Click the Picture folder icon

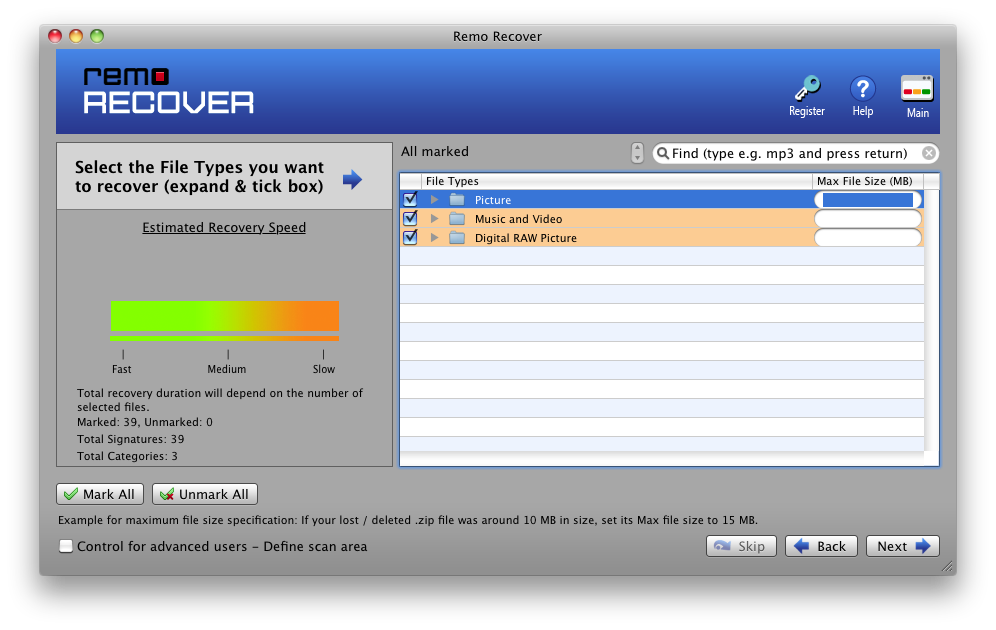point(457,199)
